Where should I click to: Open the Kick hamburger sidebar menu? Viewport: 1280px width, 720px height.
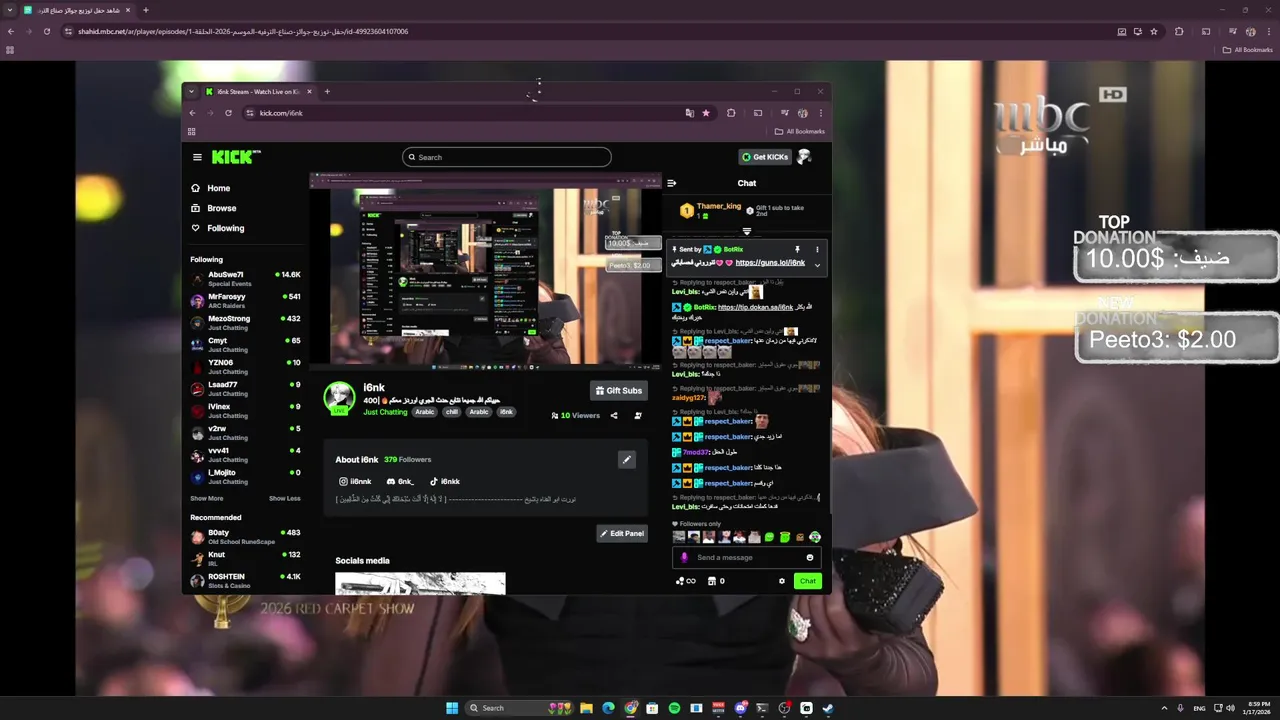tap(197, 157)
